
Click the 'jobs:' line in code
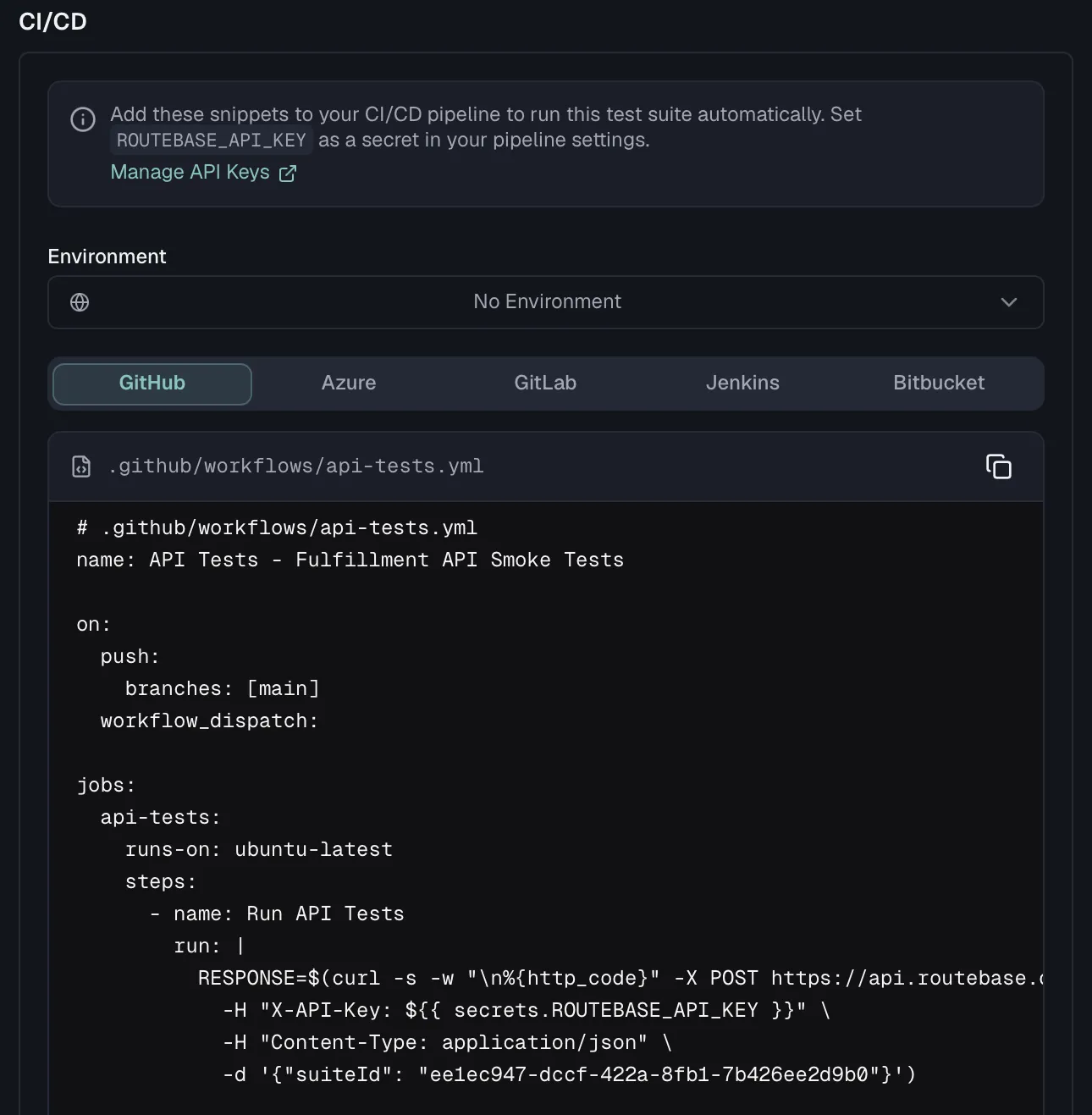pos(106,786)
